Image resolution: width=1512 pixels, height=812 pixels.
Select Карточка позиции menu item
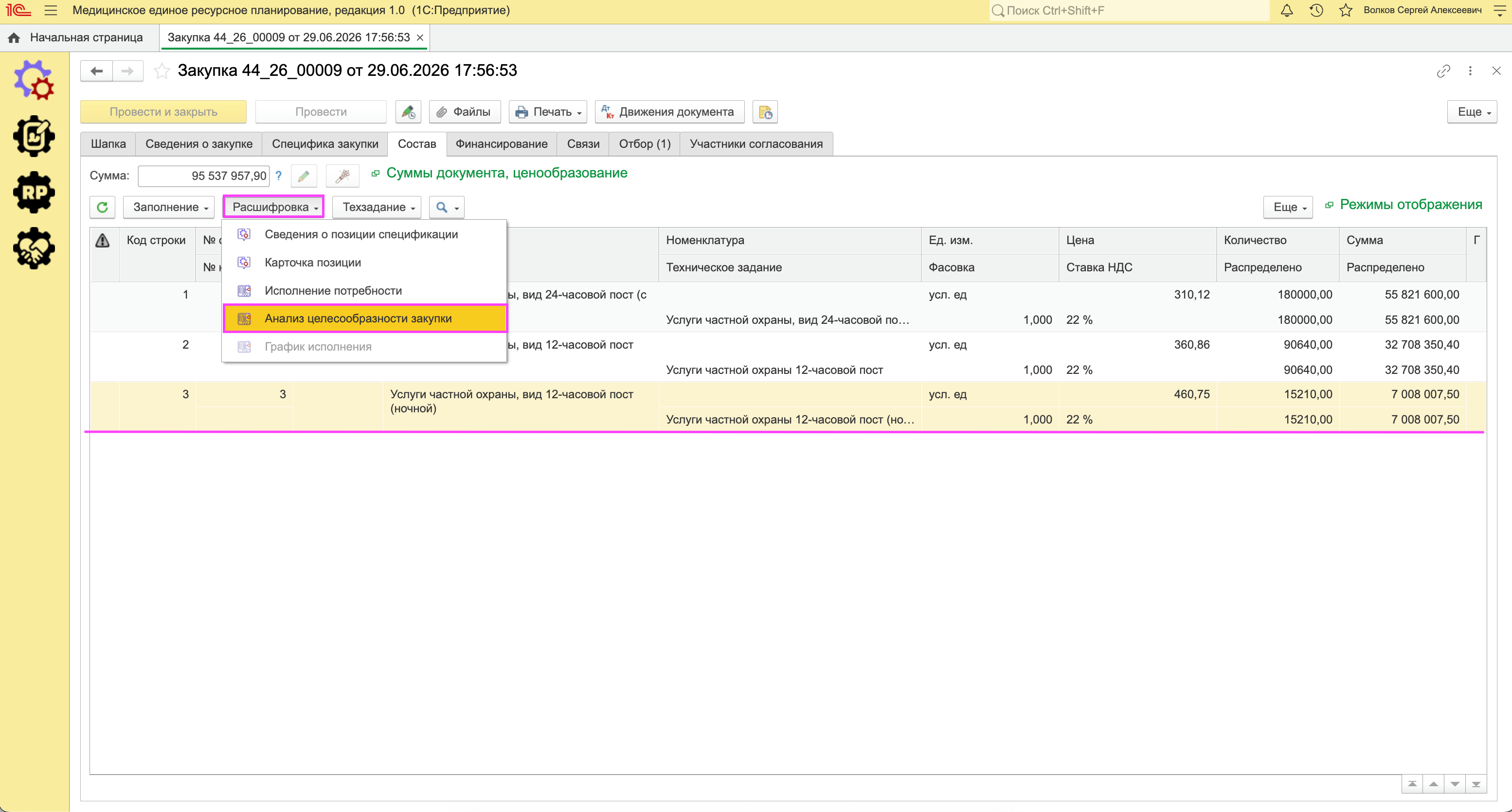[x=364, y=262]
